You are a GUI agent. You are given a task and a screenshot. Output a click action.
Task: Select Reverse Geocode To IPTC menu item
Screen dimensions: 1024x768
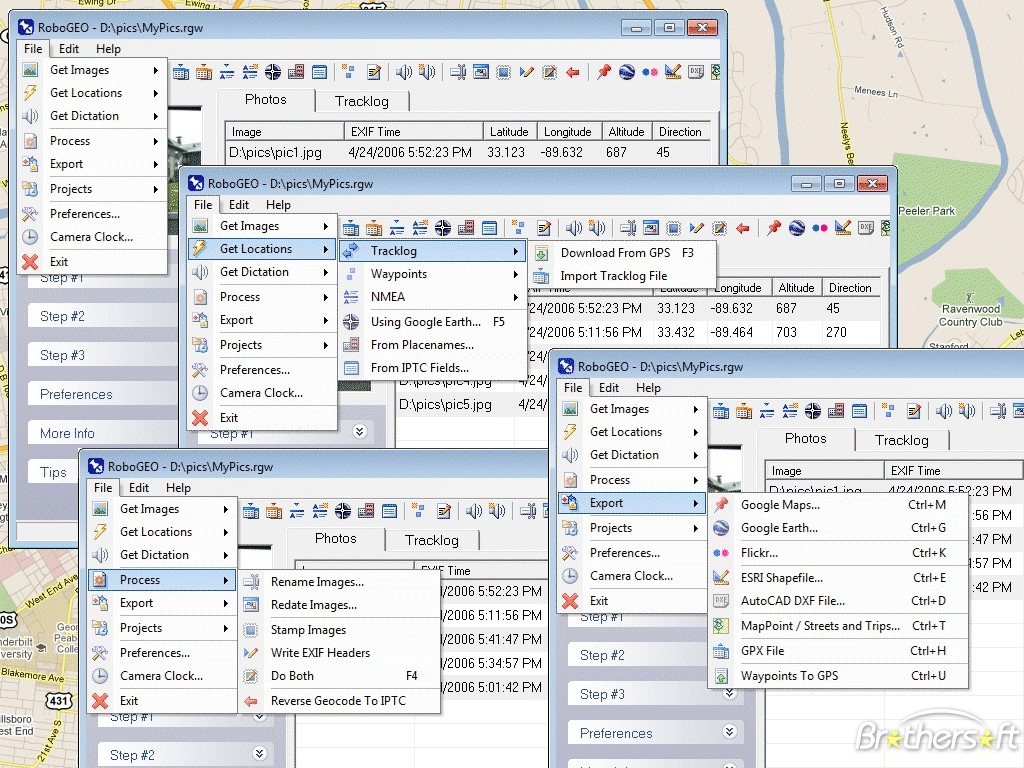click(339, 701)
